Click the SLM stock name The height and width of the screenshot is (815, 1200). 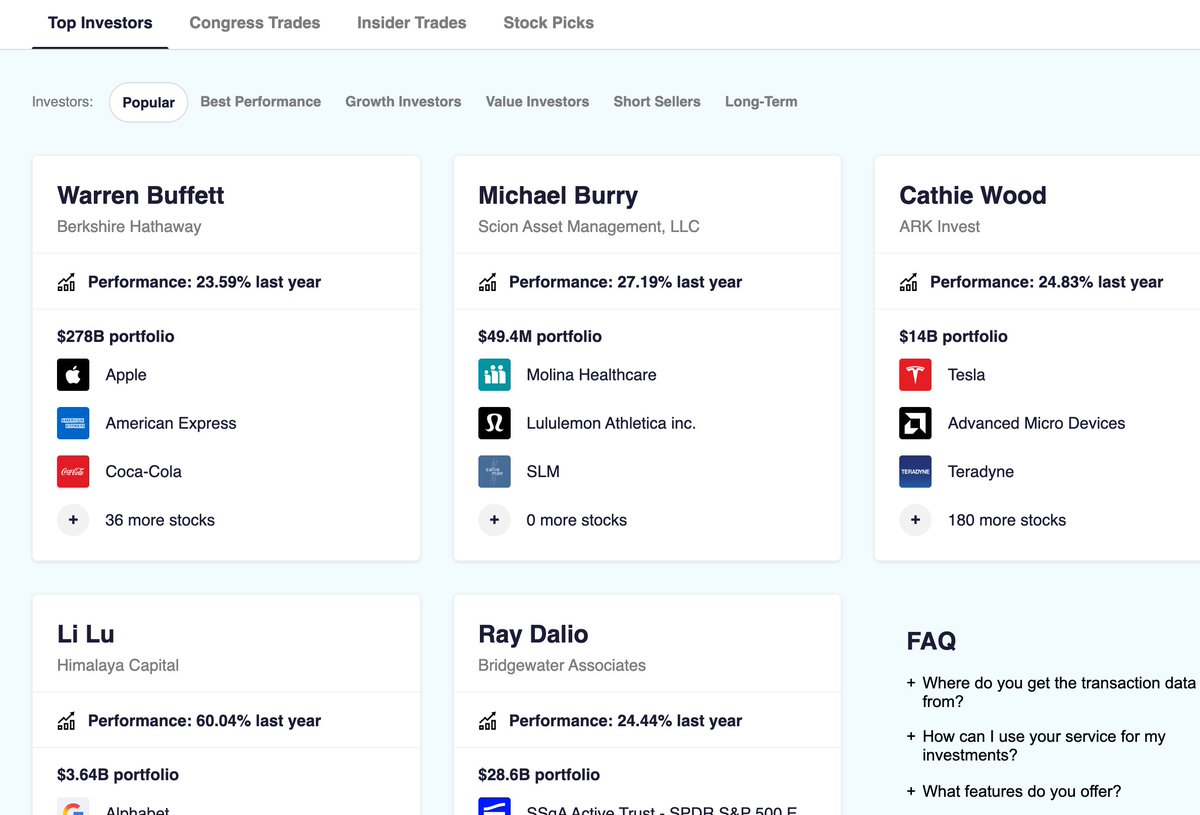click(543, 471)
